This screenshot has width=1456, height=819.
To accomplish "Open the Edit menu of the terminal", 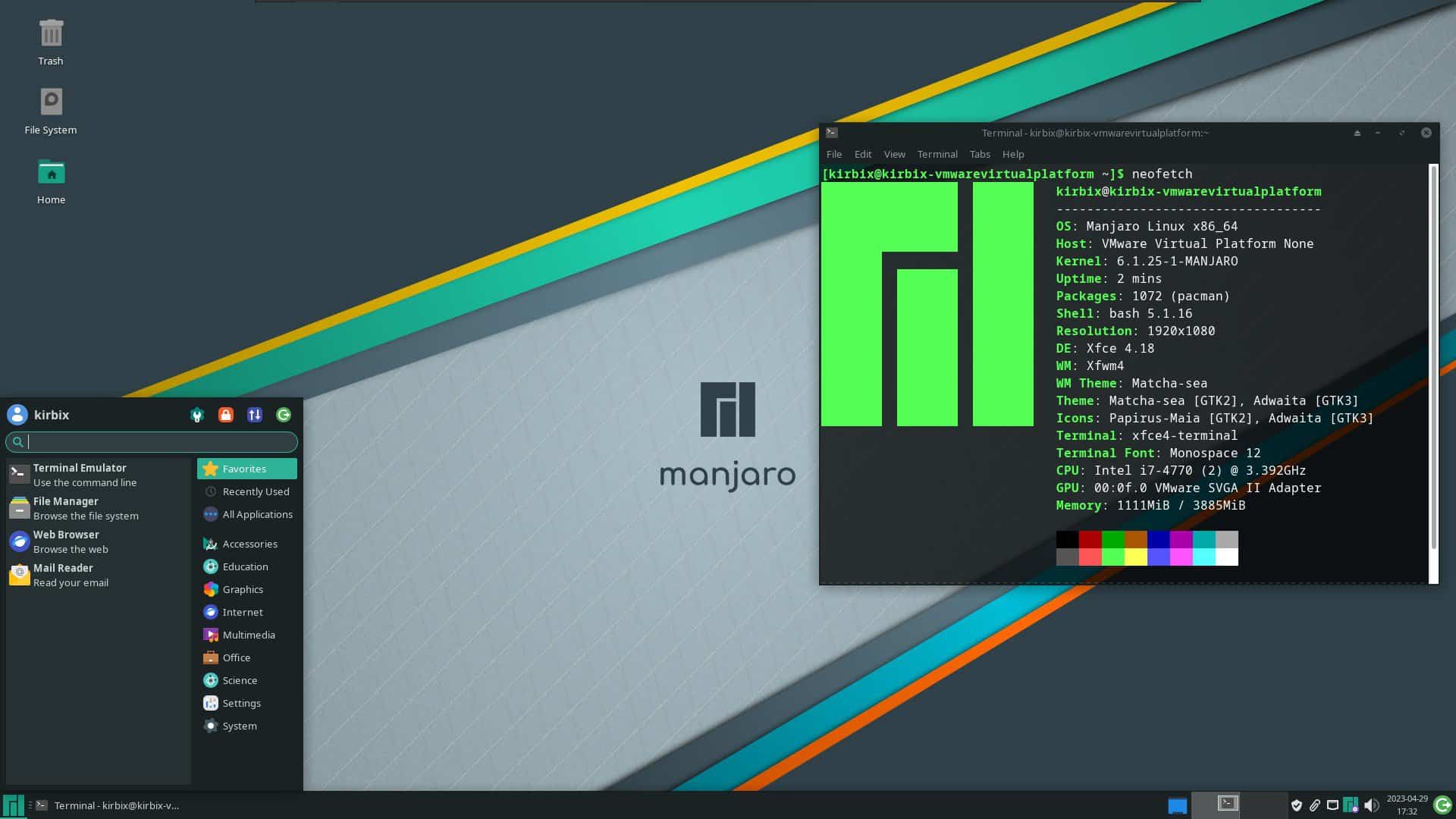I will (862, 154).
